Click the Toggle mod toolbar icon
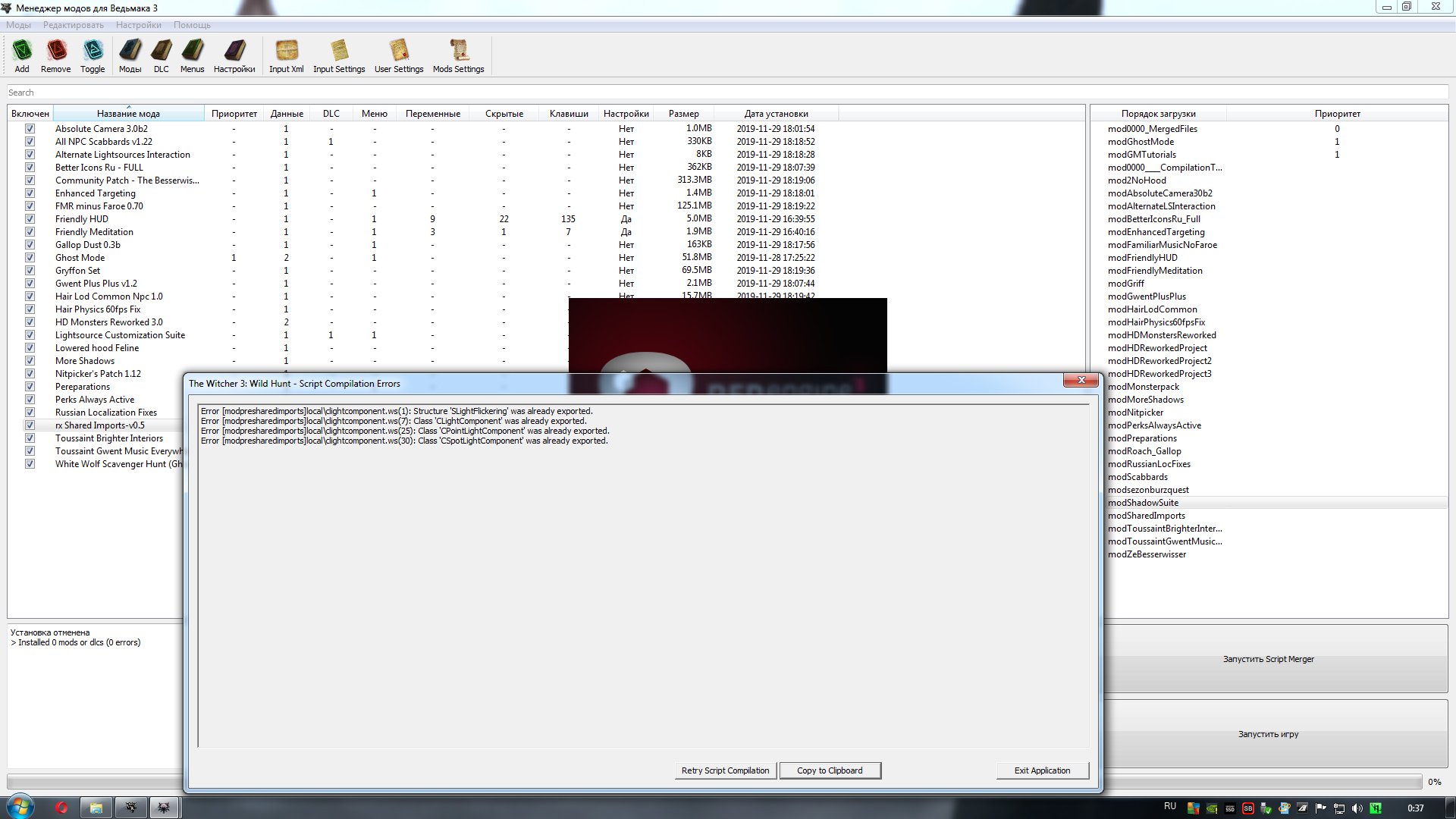This screenshot has width=1456, height=819. 93,56
